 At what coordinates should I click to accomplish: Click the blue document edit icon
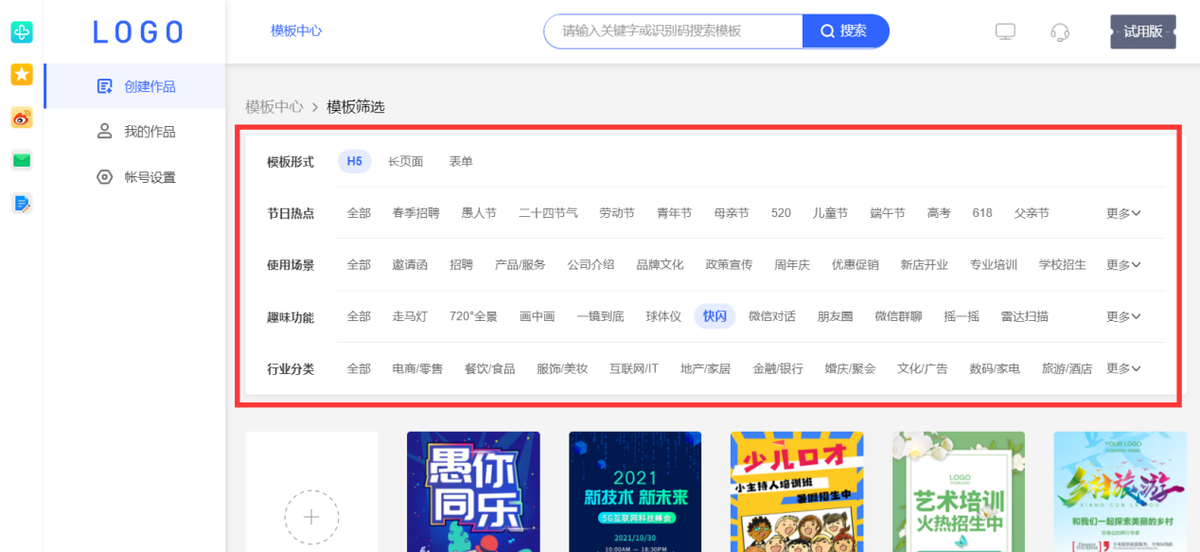[21, 203]
